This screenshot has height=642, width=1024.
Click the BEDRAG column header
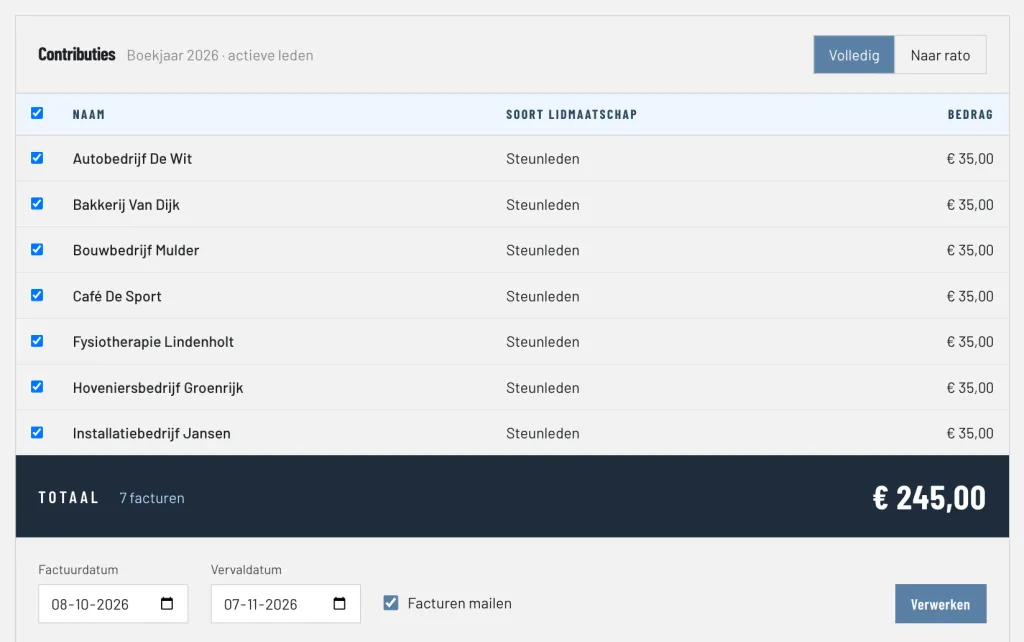tap(970, 114)
